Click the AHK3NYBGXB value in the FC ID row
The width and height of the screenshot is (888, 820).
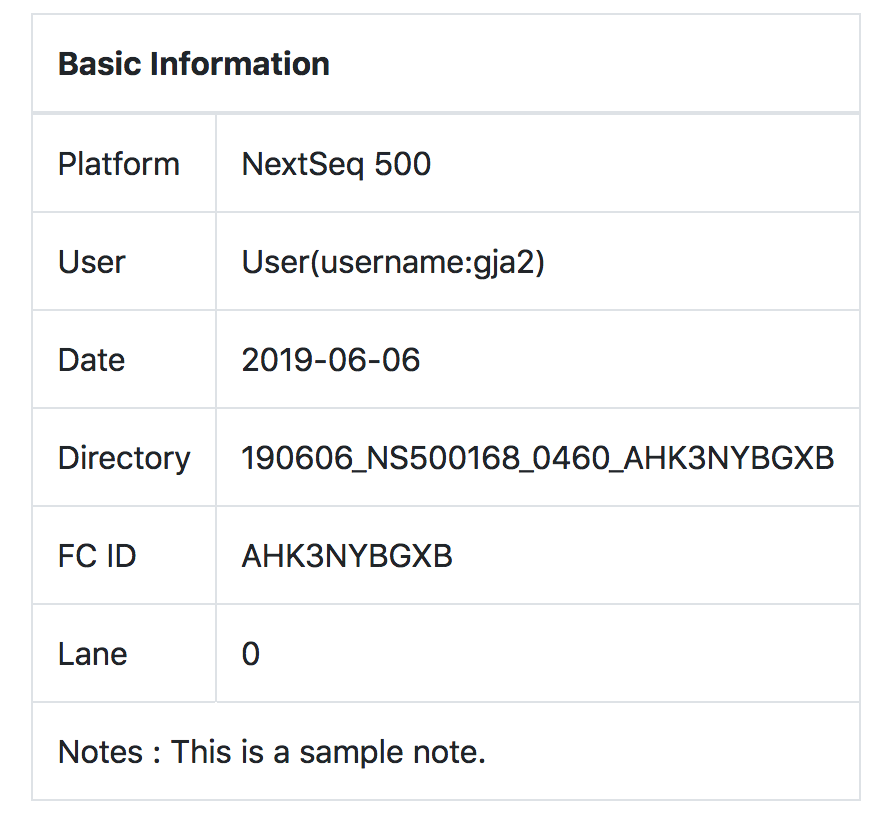pos(347,556)
